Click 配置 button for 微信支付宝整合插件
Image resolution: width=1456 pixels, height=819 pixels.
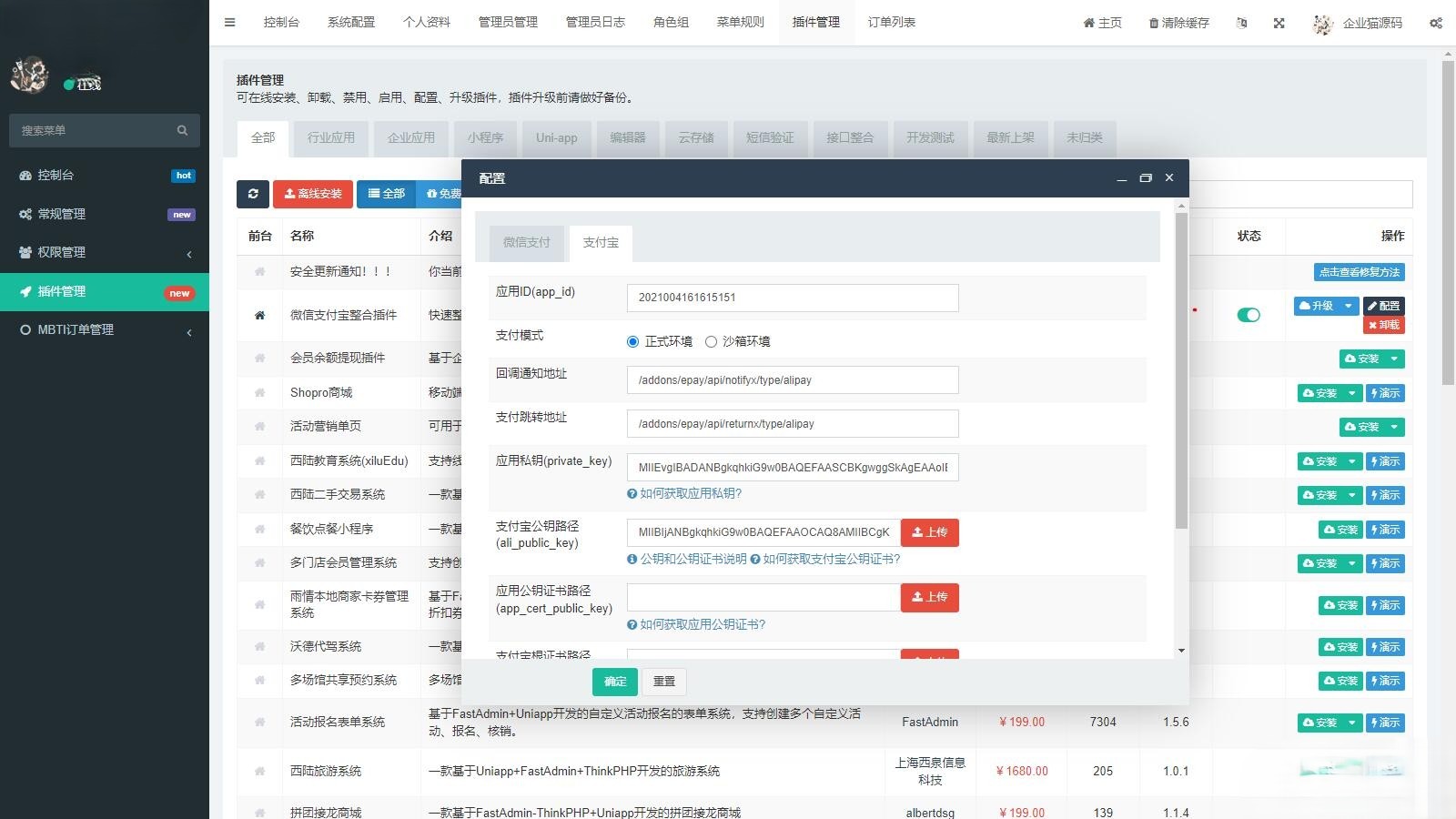point(1384,306)
